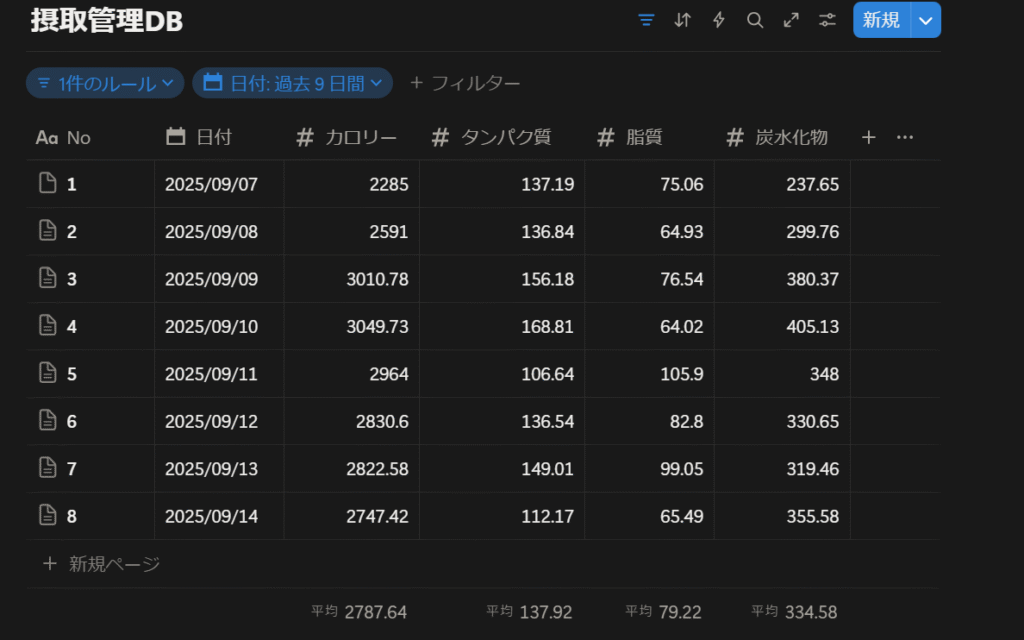Click the sort arrows icon
This screenshot has height=640, width=1024.
click(x=683, y=20)
